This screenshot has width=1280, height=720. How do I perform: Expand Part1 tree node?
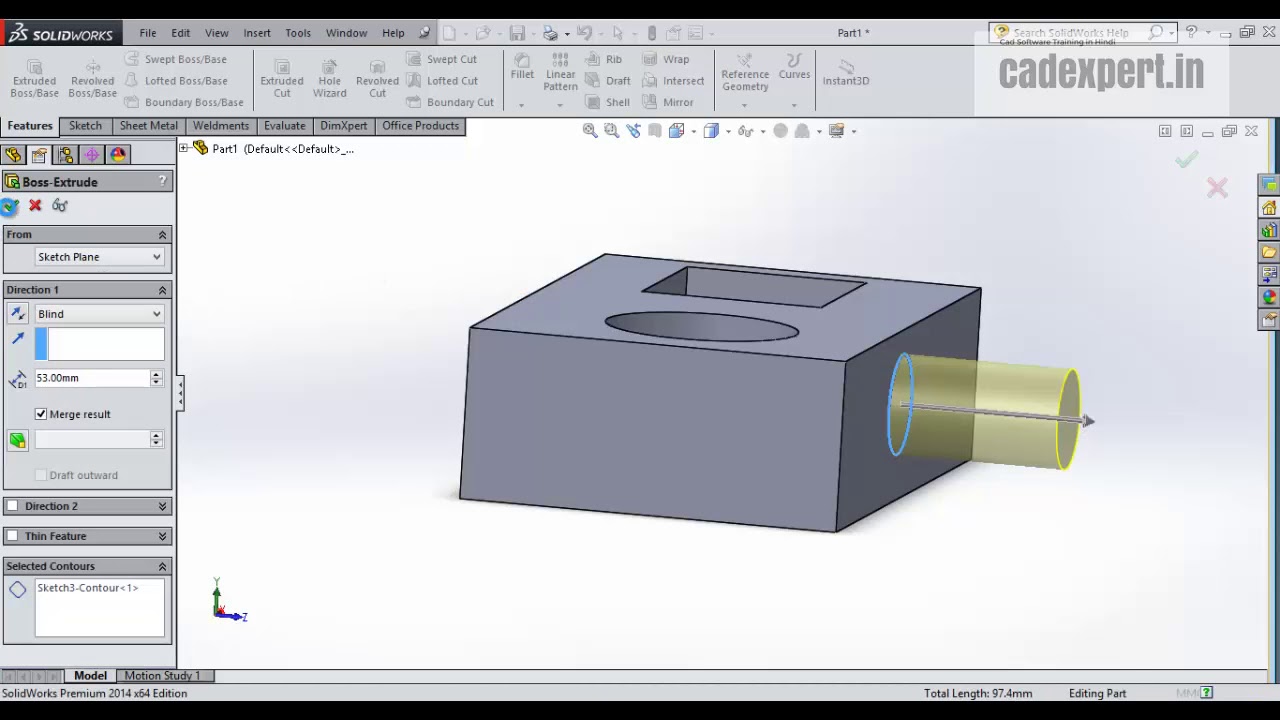[183, 148]
